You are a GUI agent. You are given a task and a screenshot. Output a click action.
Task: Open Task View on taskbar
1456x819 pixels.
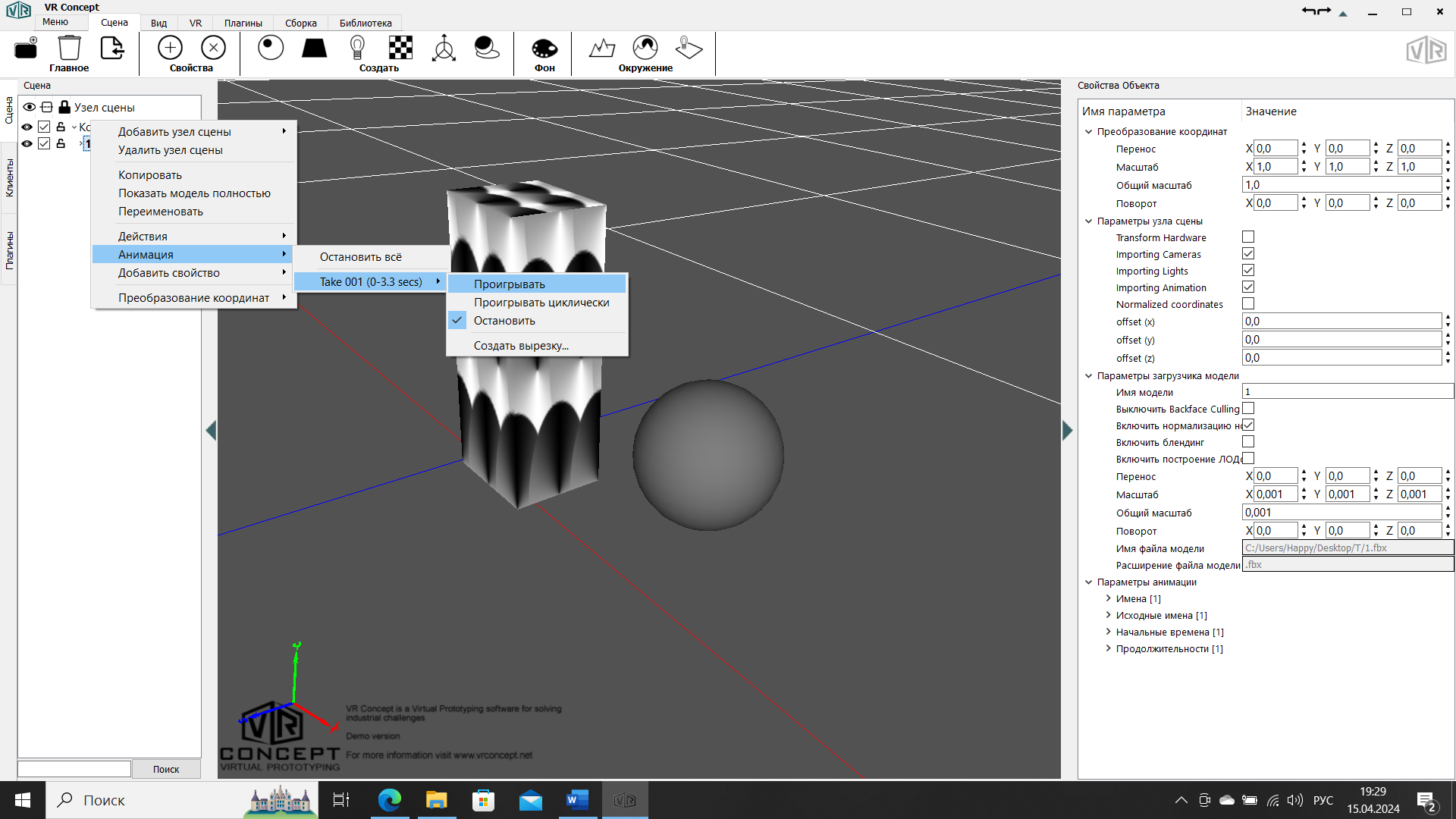click(x=340, y=800)
